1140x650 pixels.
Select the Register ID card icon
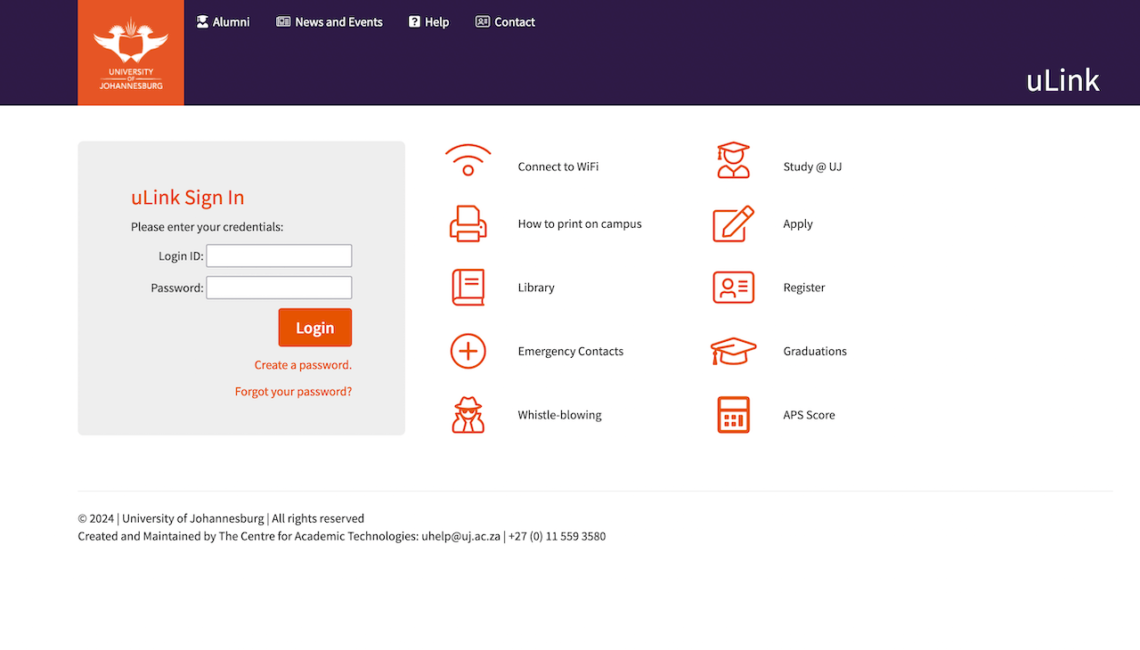[733, 287]
